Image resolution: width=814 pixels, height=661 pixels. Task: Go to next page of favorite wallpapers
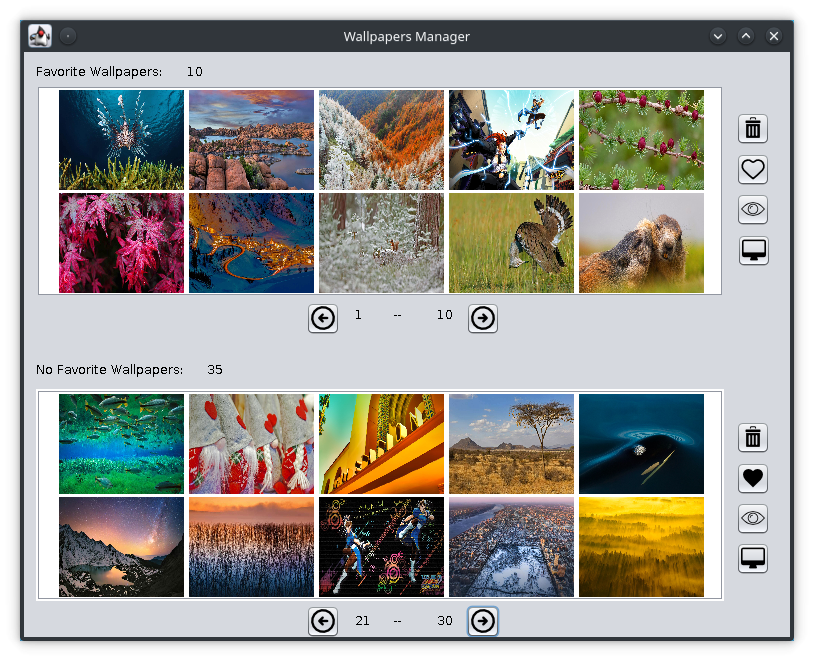[482, 318]
